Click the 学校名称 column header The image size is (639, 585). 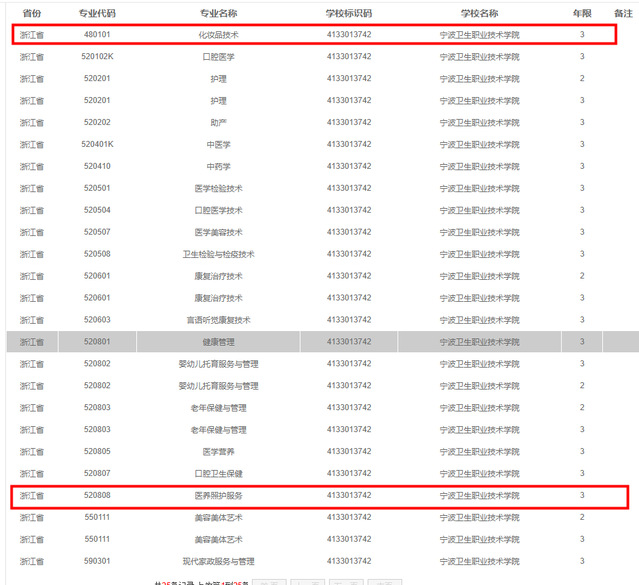click(x=479, y=13)
